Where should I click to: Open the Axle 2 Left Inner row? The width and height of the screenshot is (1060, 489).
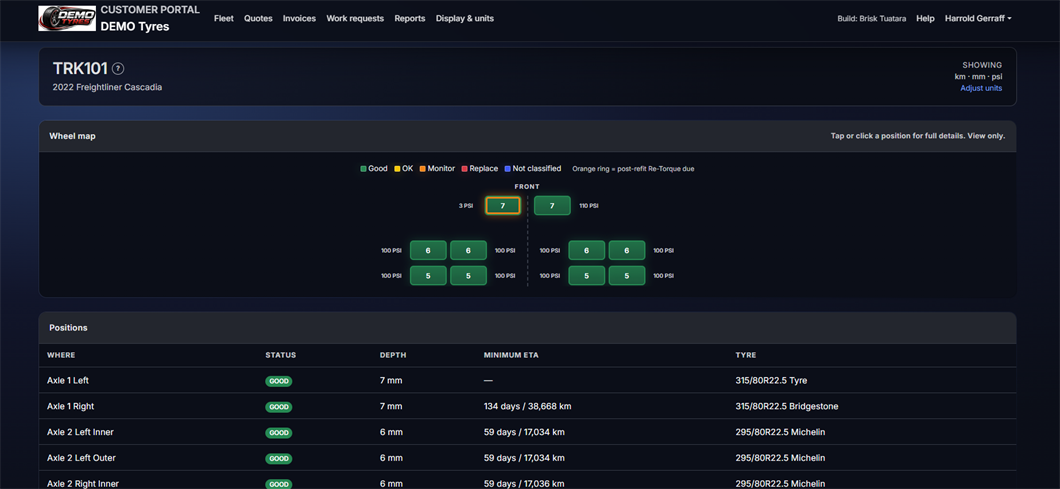click(527, 432)
